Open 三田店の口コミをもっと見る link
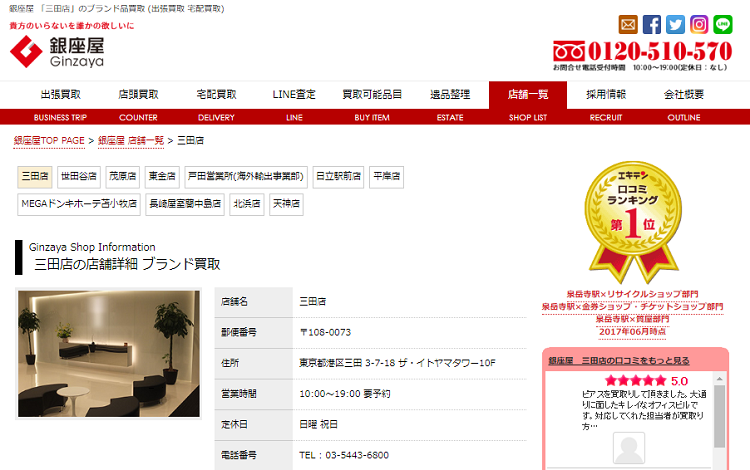Viewport: 750px width, 470px height. (x=619, y=361)
